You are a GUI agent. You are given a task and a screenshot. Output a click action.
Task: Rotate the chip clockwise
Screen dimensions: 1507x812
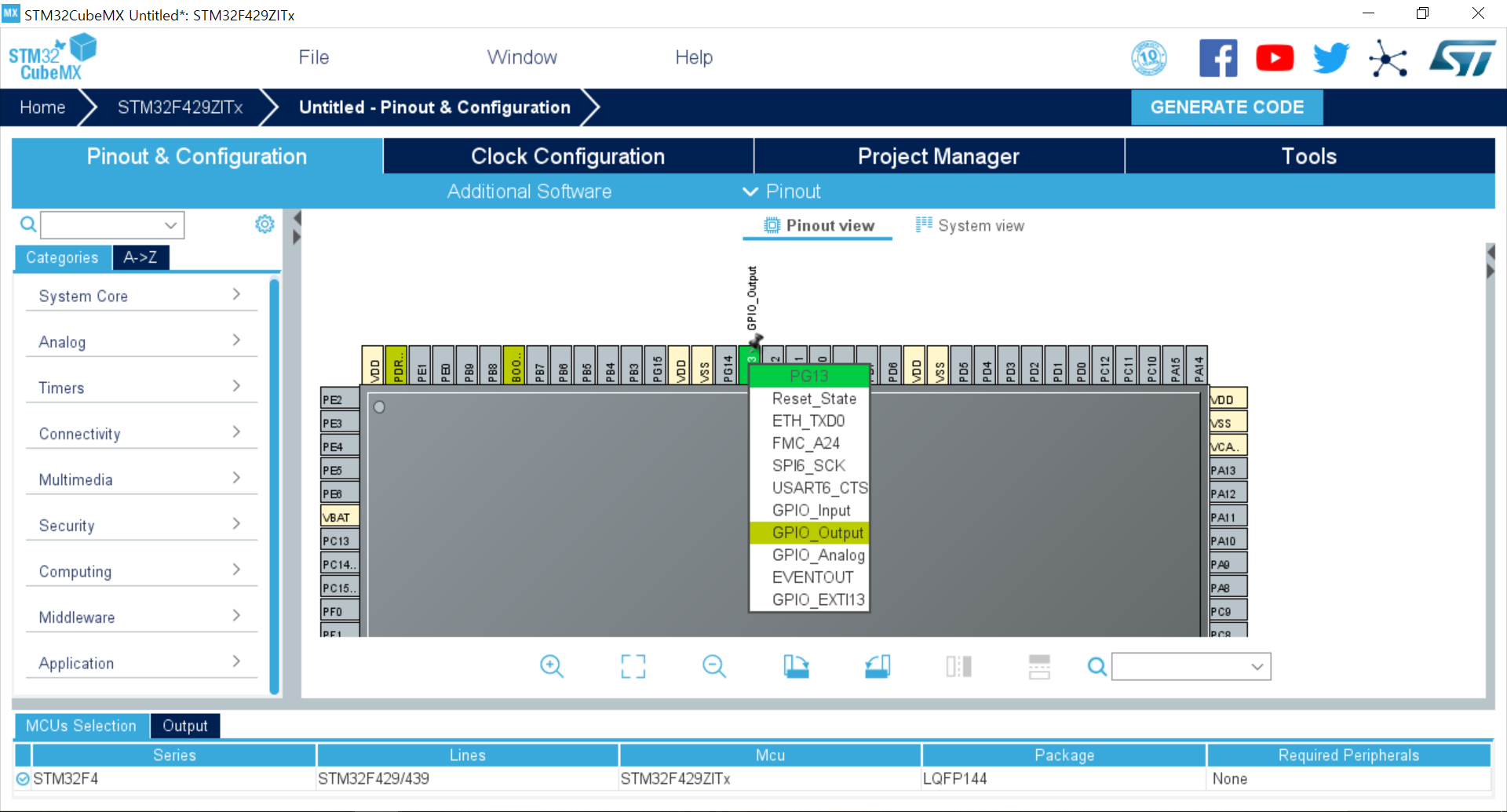(796, 667)
